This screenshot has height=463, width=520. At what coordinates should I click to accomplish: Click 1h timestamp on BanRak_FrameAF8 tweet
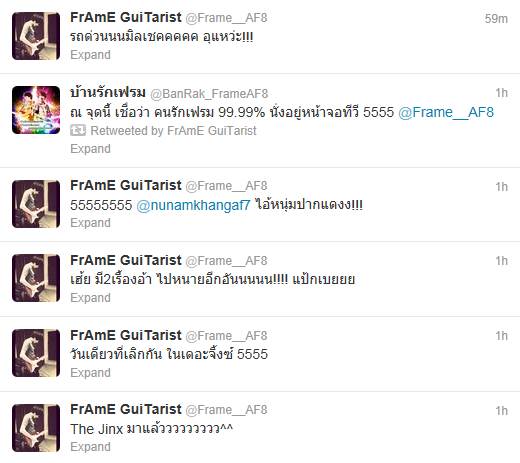click(x=501, y=93)
